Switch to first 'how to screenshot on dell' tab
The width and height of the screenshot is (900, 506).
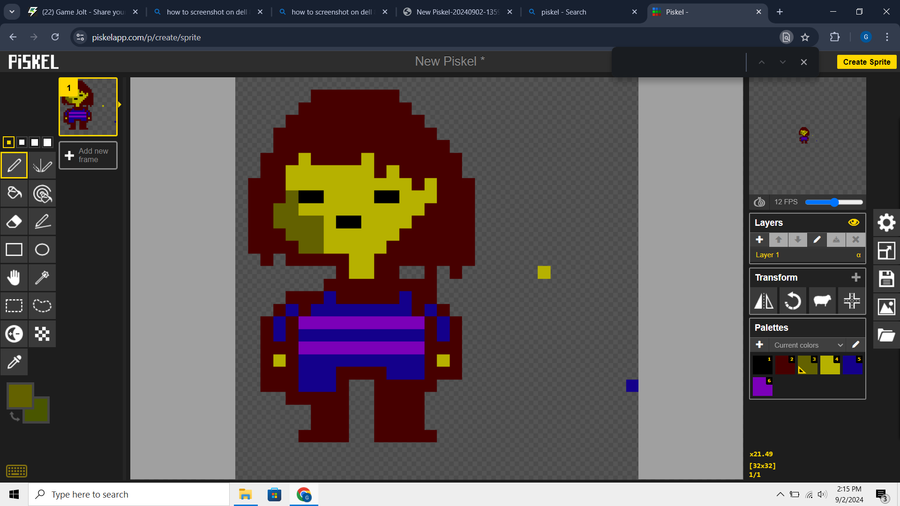[208, 12]
